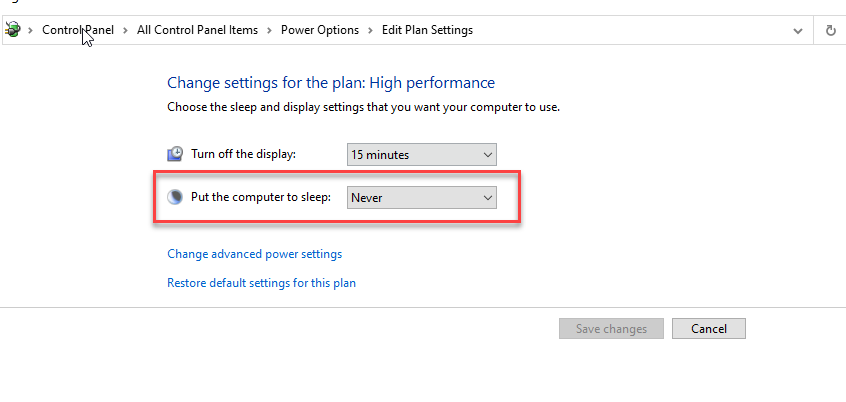Expand the arrow right after Control Panel breadcrumb

[x=125, y=30]
